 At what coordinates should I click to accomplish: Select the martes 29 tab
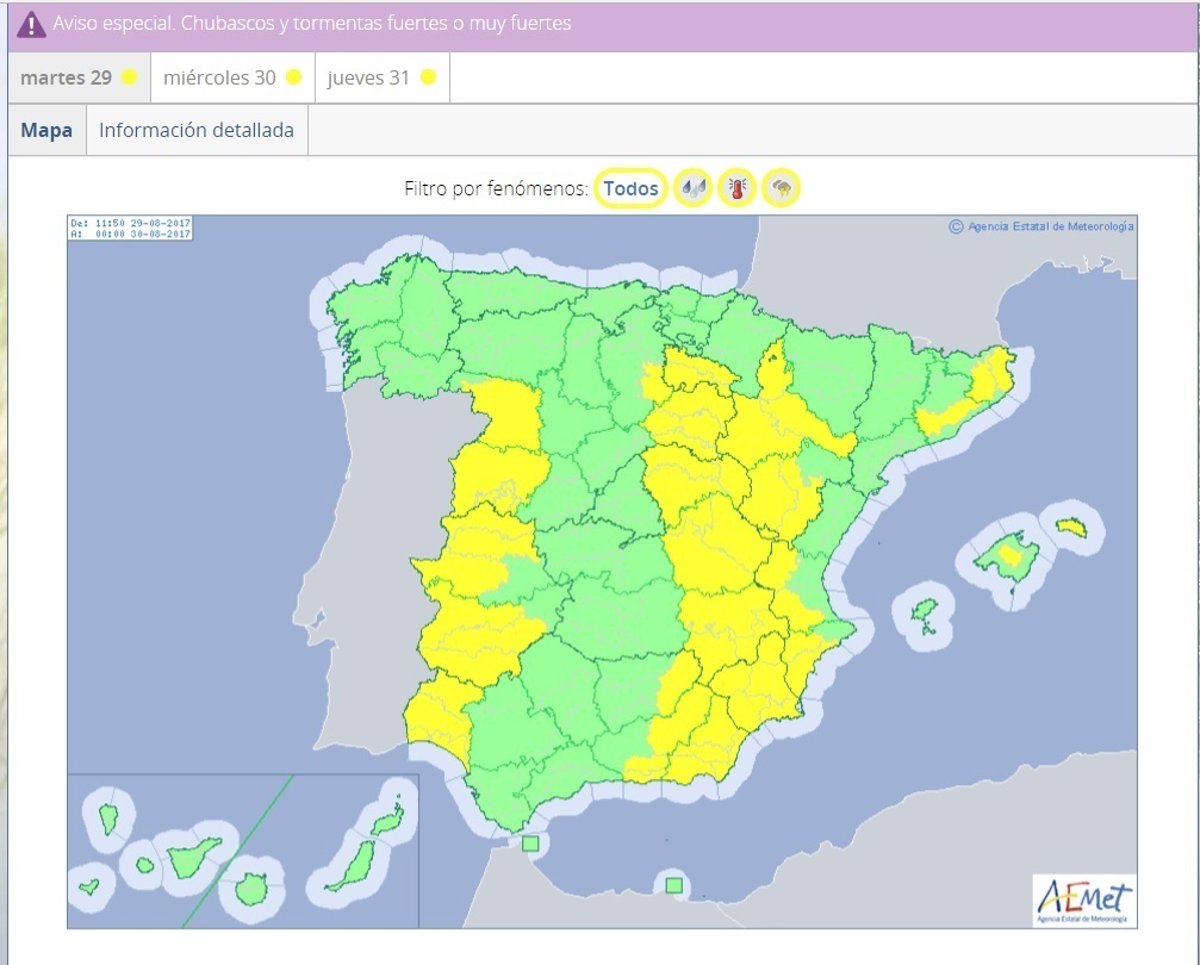pos(66,77)
